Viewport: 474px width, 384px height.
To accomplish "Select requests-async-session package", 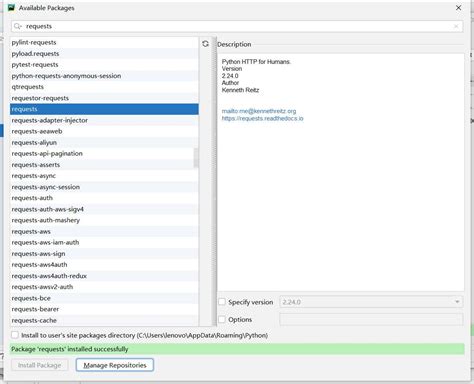I will point(104,187).
